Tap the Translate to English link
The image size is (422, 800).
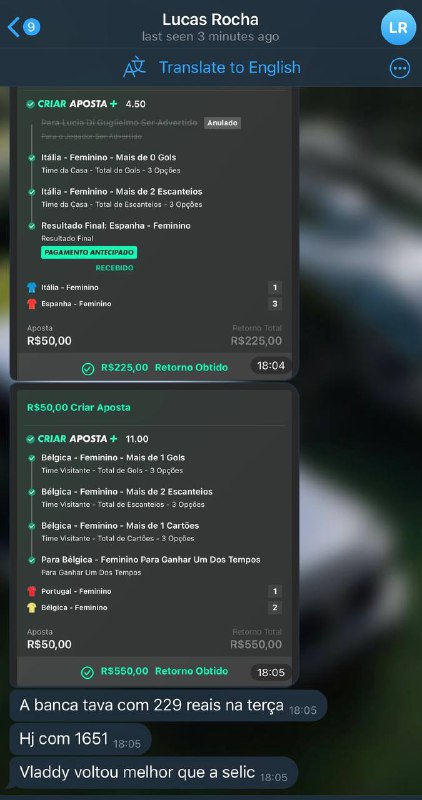[x=230, y=67]
